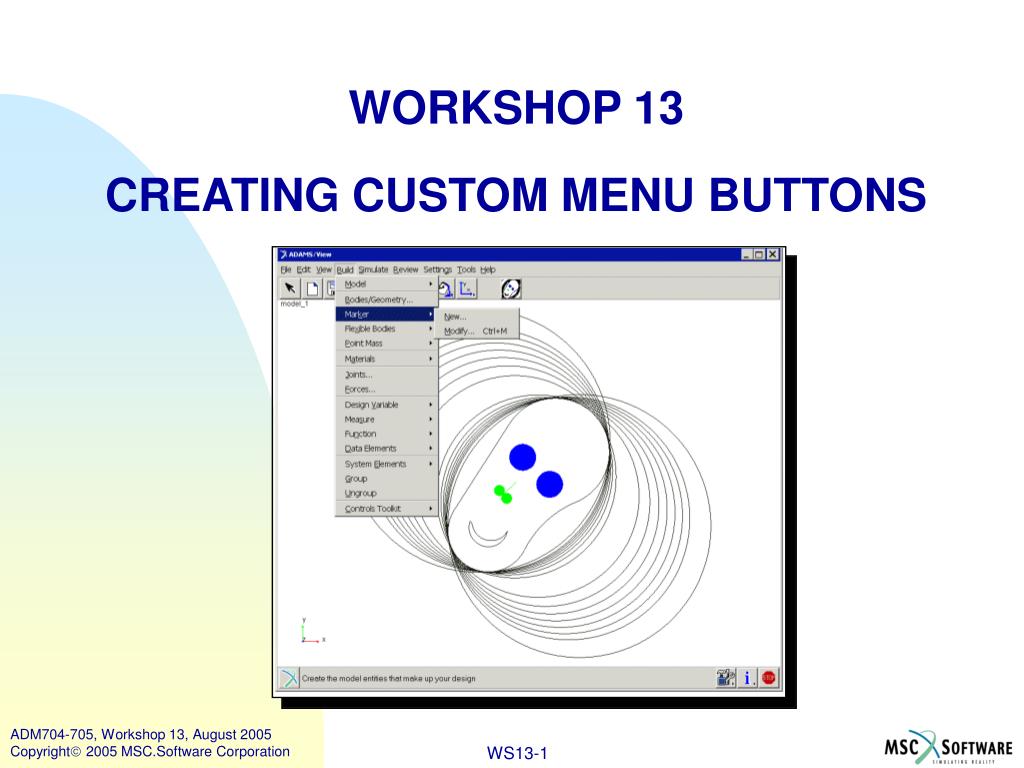1024x768 pixels.
Task: Choose Bodies/Geometry... from Build menu
Action: point(387,300)
